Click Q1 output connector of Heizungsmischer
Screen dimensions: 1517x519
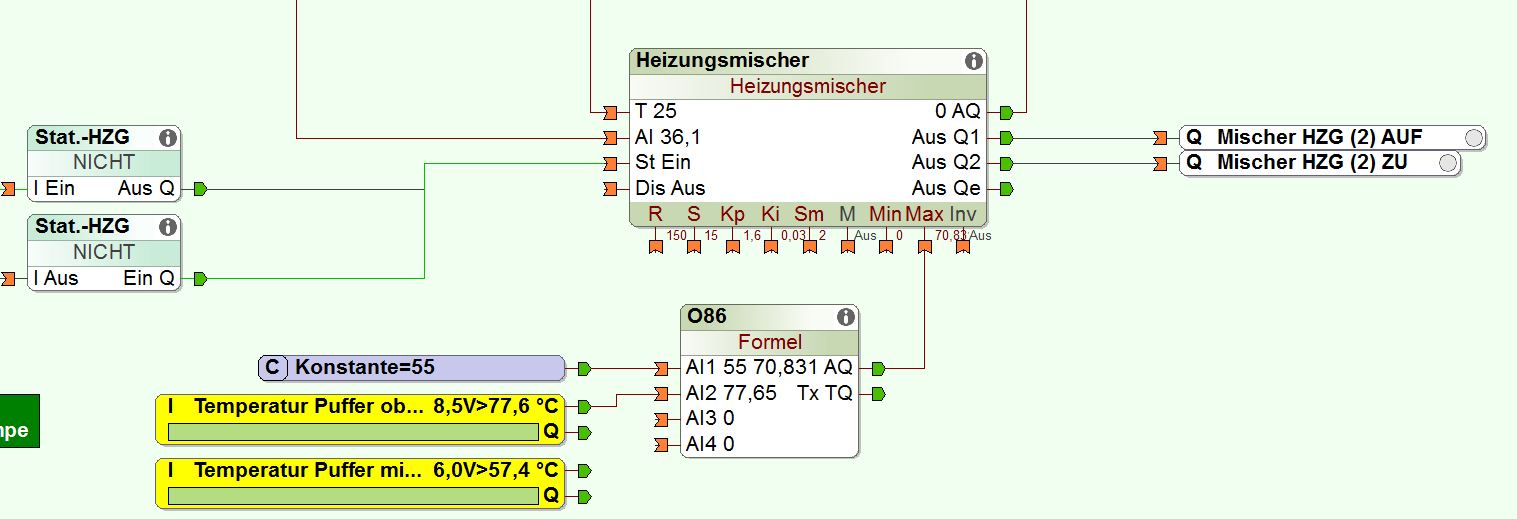click(x=1006, y=137)
